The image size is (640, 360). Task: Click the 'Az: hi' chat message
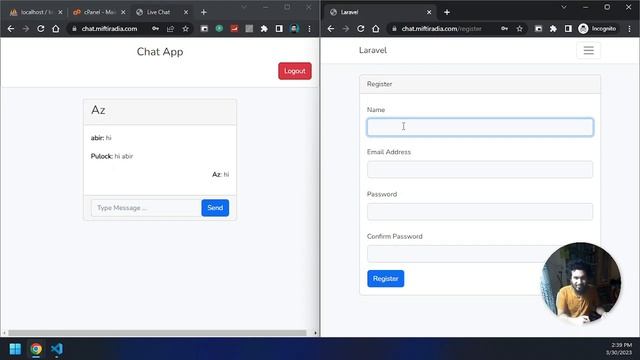(220, 174)
